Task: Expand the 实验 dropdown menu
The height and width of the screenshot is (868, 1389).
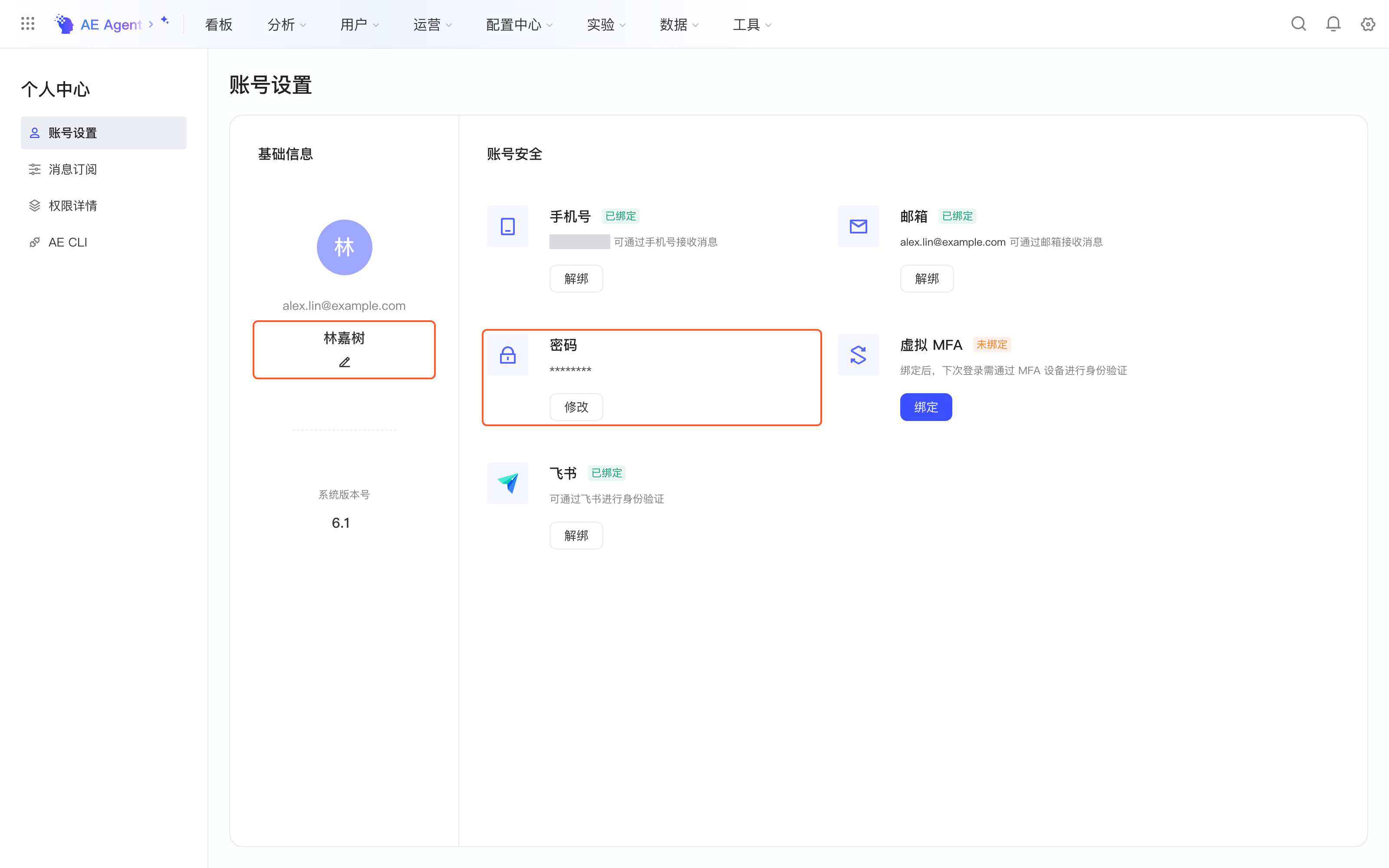Action: (606, 25)
